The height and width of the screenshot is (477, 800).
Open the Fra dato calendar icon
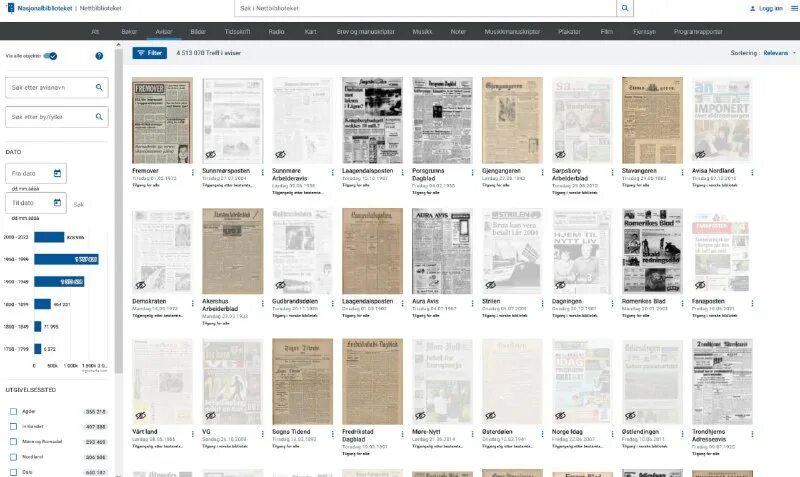(x=57, y=173)
